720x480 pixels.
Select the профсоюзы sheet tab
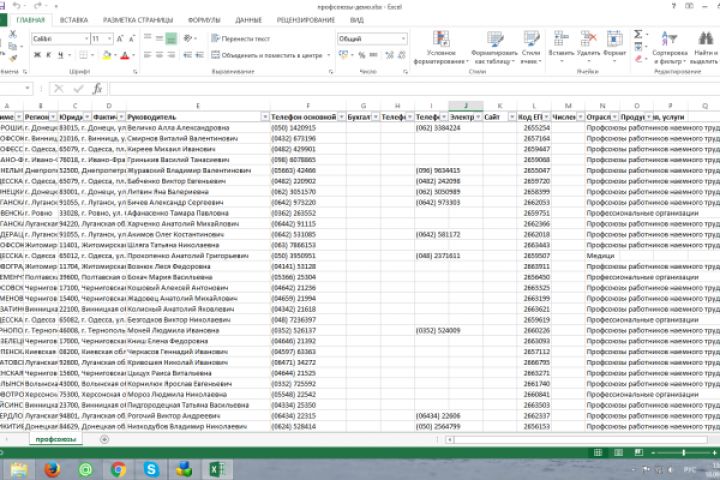pyautogui.click(x=56, y=440)
